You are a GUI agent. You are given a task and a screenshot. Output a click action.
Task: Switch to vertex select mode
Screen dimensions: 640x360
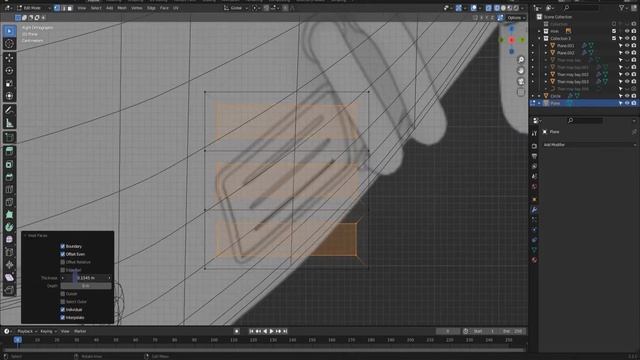(57, 8)
